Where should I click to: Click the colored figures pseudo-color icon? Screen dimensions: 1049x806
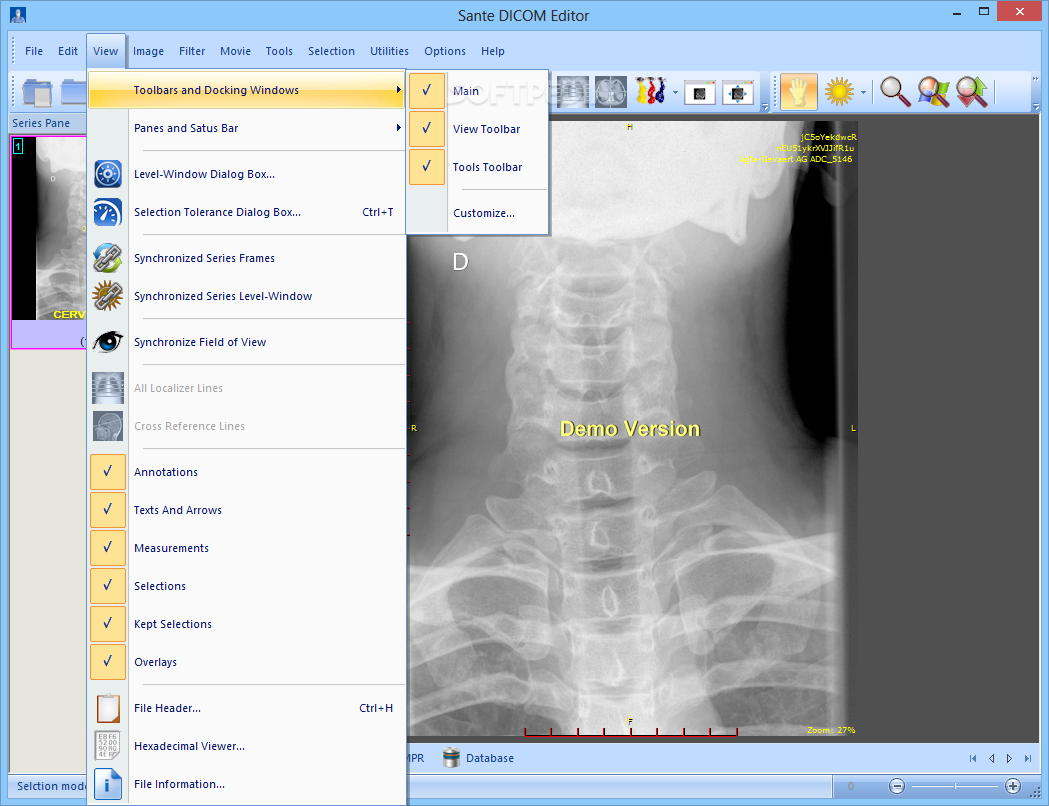tap(651, 91)
